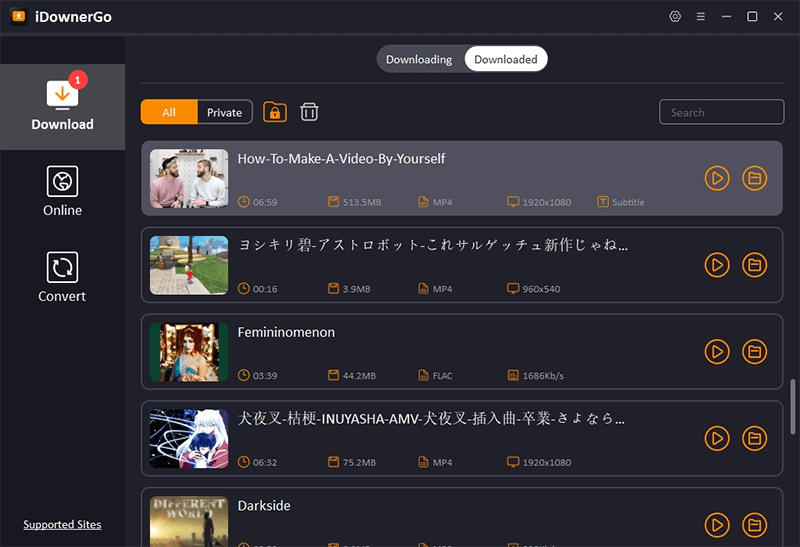Click the 513.5MB file size
Image resolution: width=800 pixels, height=547 pixels.
coord(362,202)
